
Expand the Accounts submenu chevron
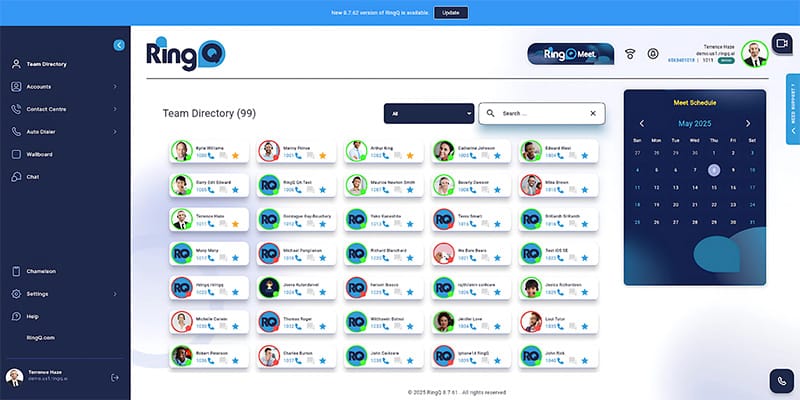tap(115, 87)
